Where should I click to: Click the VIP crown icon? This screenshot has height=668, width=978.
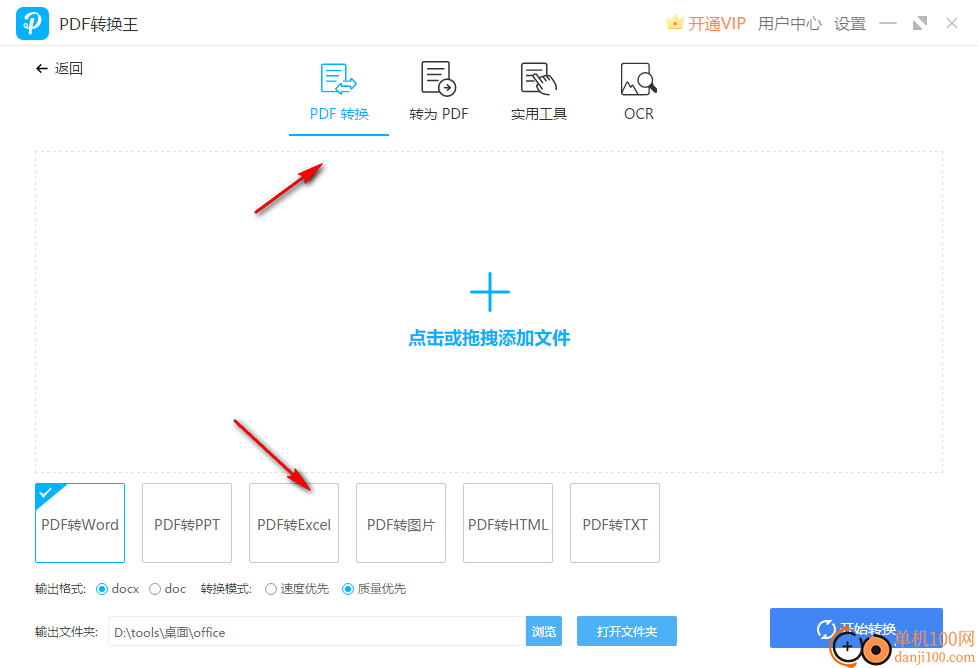[x=674, y=23]
